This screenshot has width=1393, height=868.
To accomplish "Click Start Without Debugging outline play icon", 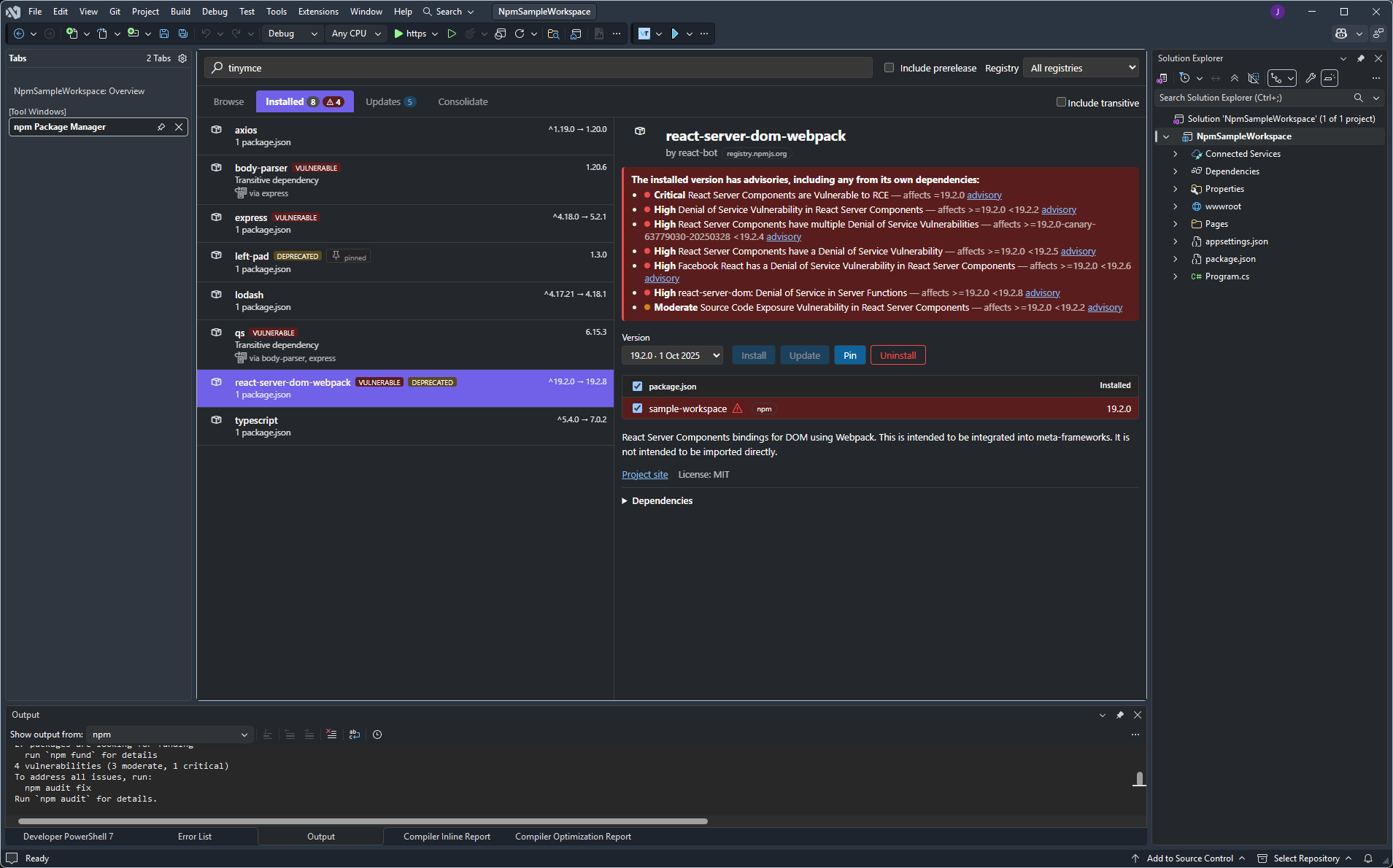I will click(452, 34).
